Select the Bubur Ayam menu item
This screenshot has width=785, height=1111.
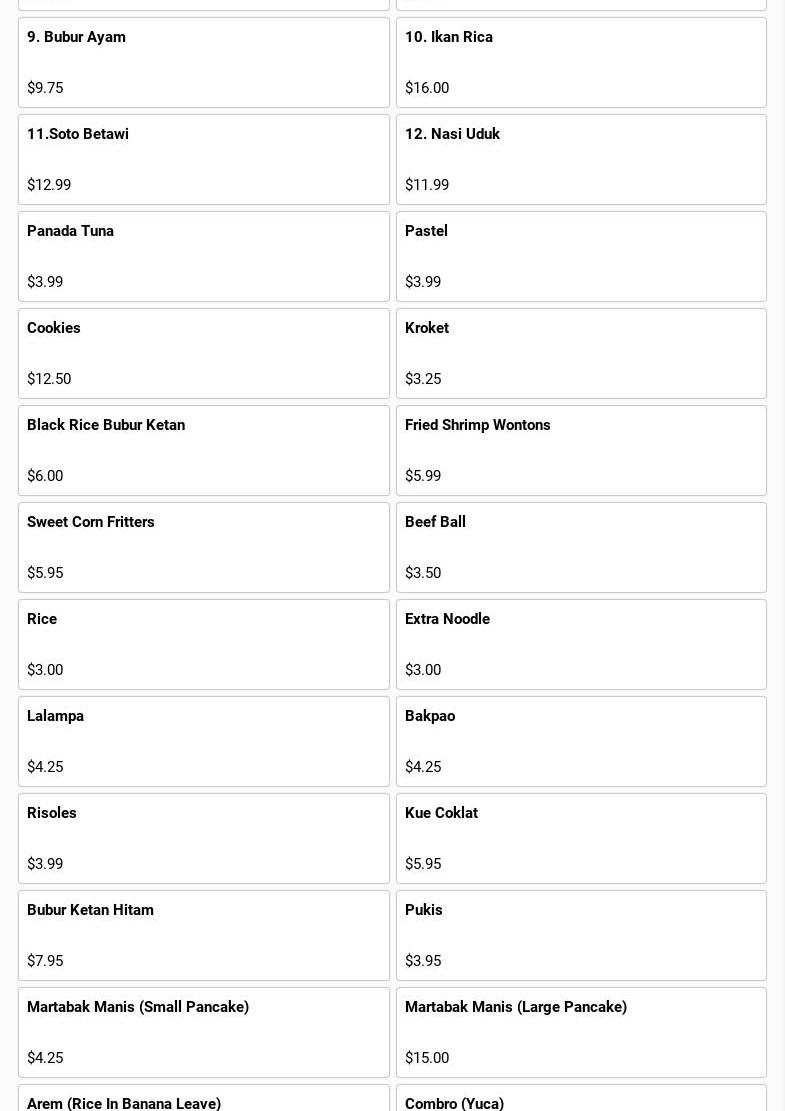coord(203,62)
